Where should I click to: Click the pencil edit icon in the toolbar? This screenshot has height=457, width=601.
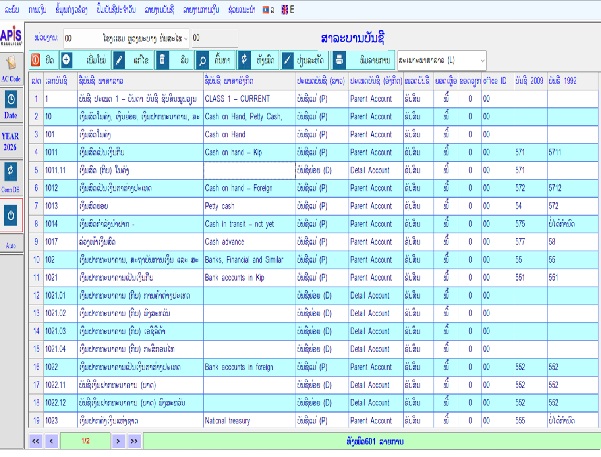click(119, 59)
